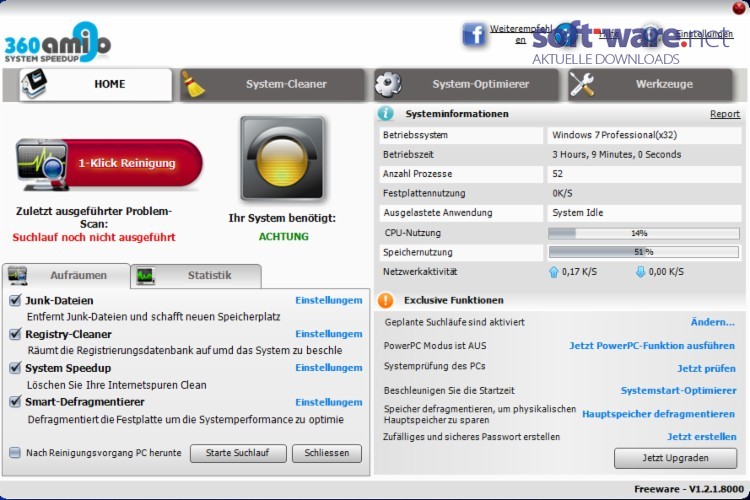Select the Aufräumen tab
This screenshot has height=500, width=750.
pyautogui.click(x=66, y=276)
